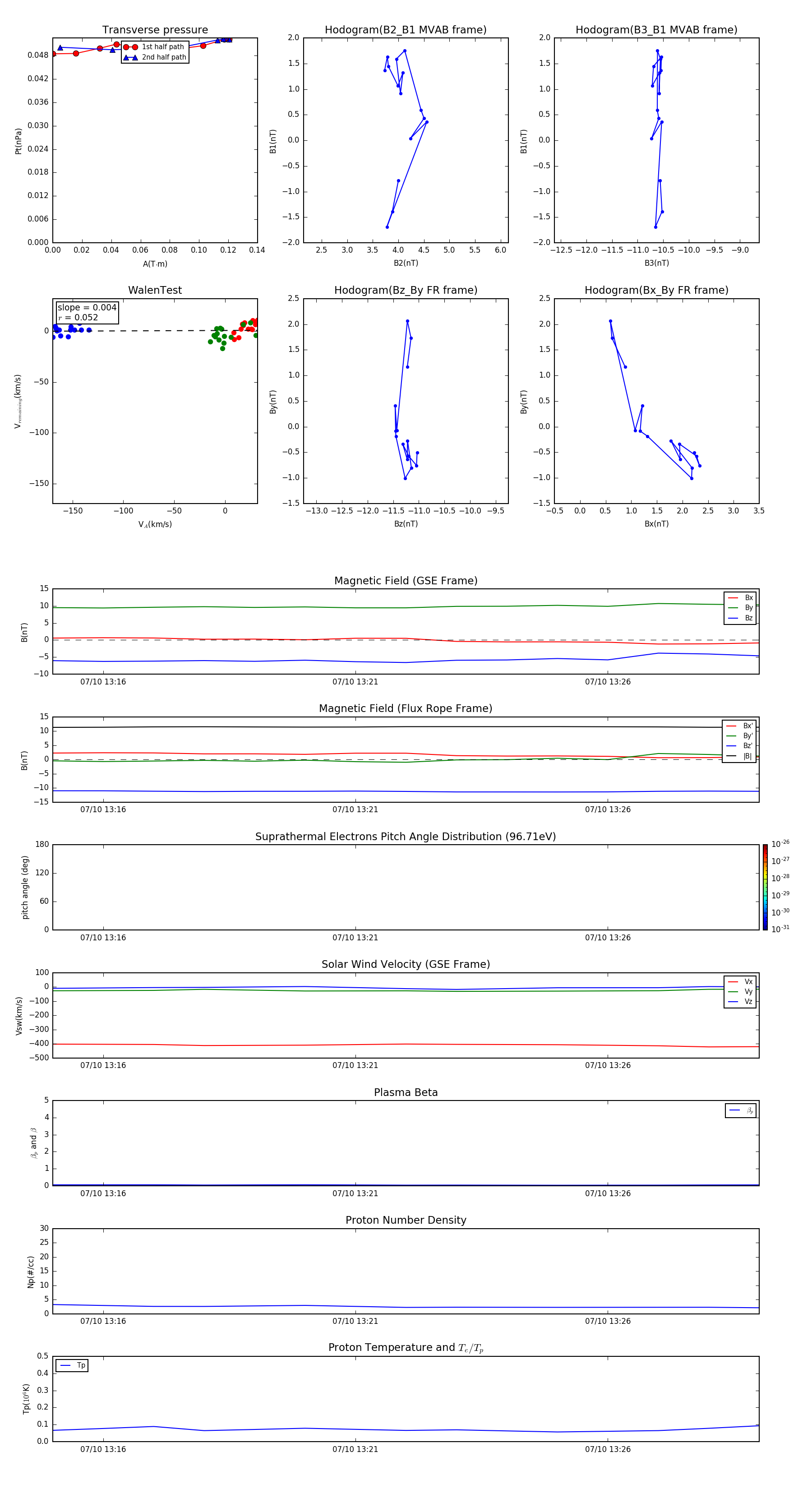This screenshot has width=812, height=1489.
Task: Click the "Solar Wind Velocity (GSE Frame)" title
Action: 406,964
